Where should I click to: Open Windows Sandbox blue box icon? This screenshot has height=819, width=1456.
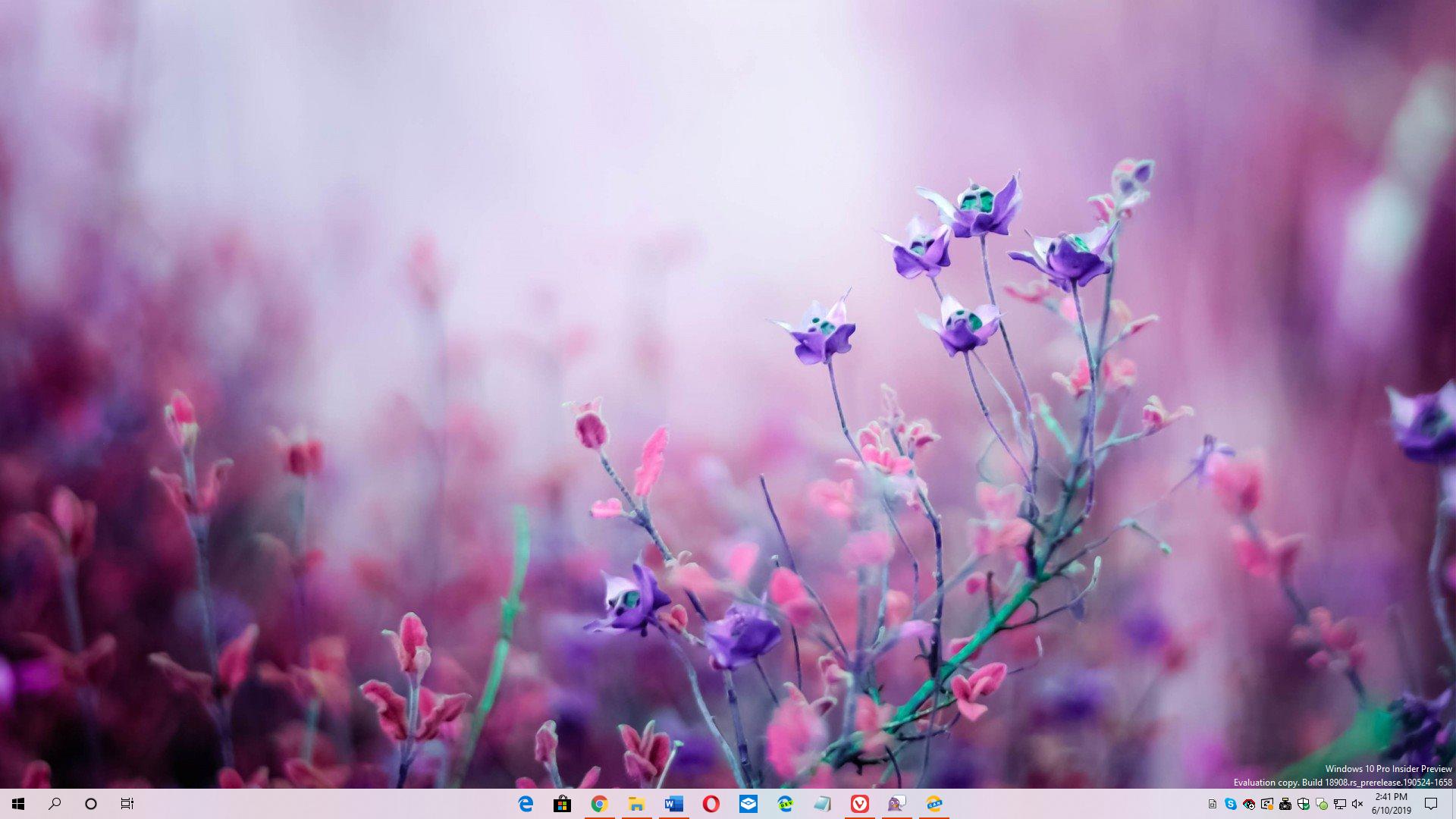click(748, 804)
